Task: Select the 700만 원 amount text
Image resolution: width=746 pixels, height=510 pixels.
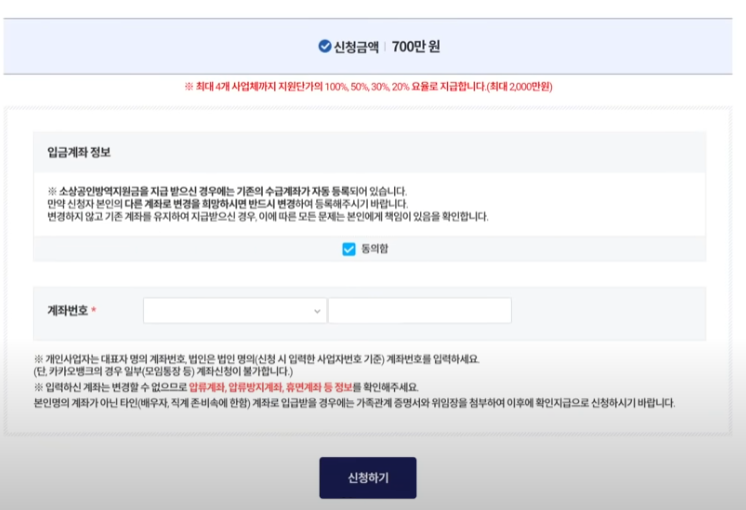Action: 416,47
